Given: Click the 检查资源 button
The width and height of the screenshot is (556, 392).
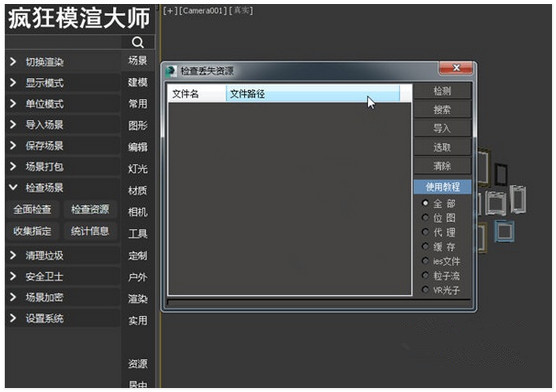Looking at the screenshot, I should point(90,209).
